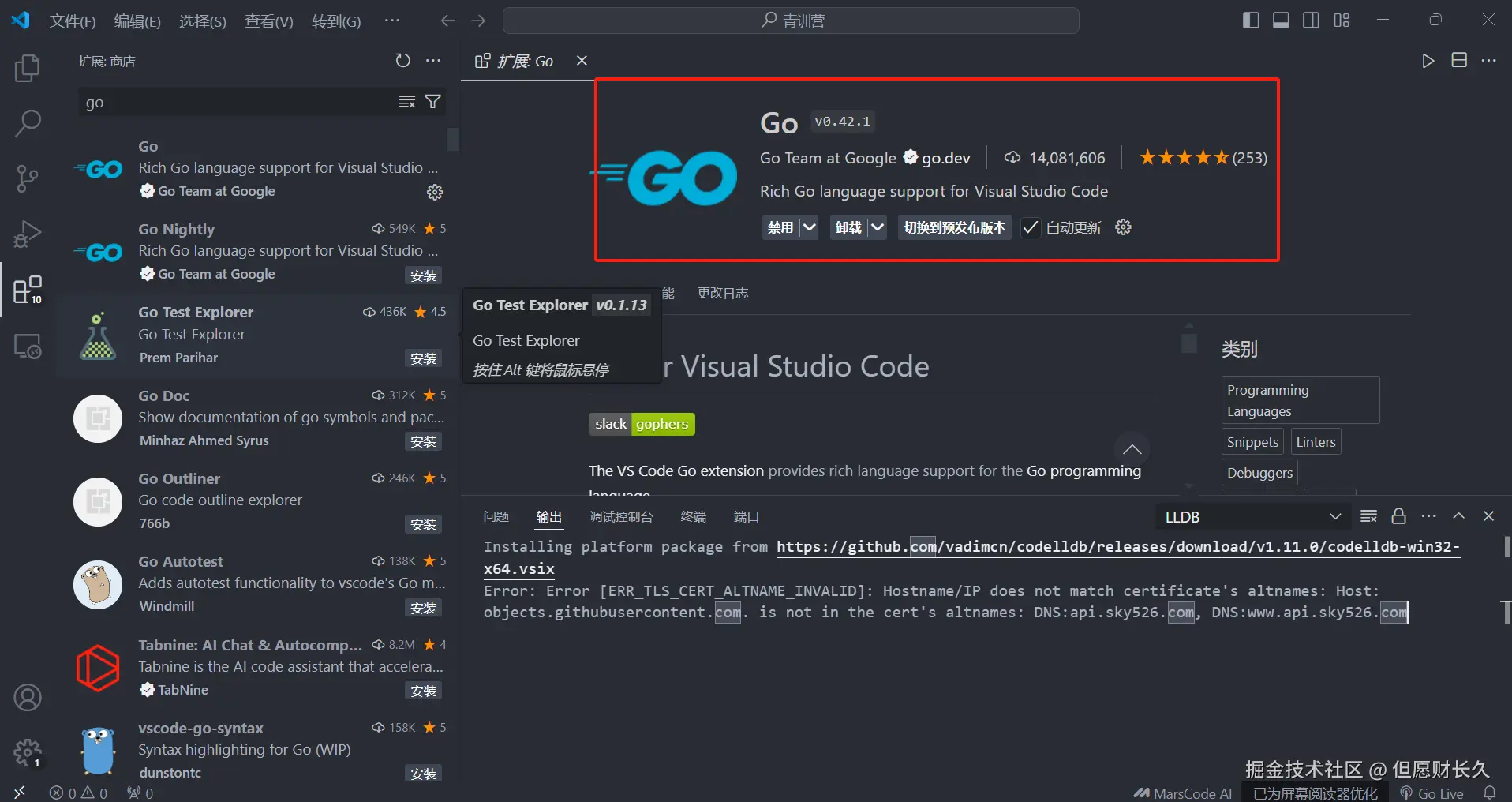Maximize the bottom panel size
Screen dimensions: 1512x802
pos(1459,516)
